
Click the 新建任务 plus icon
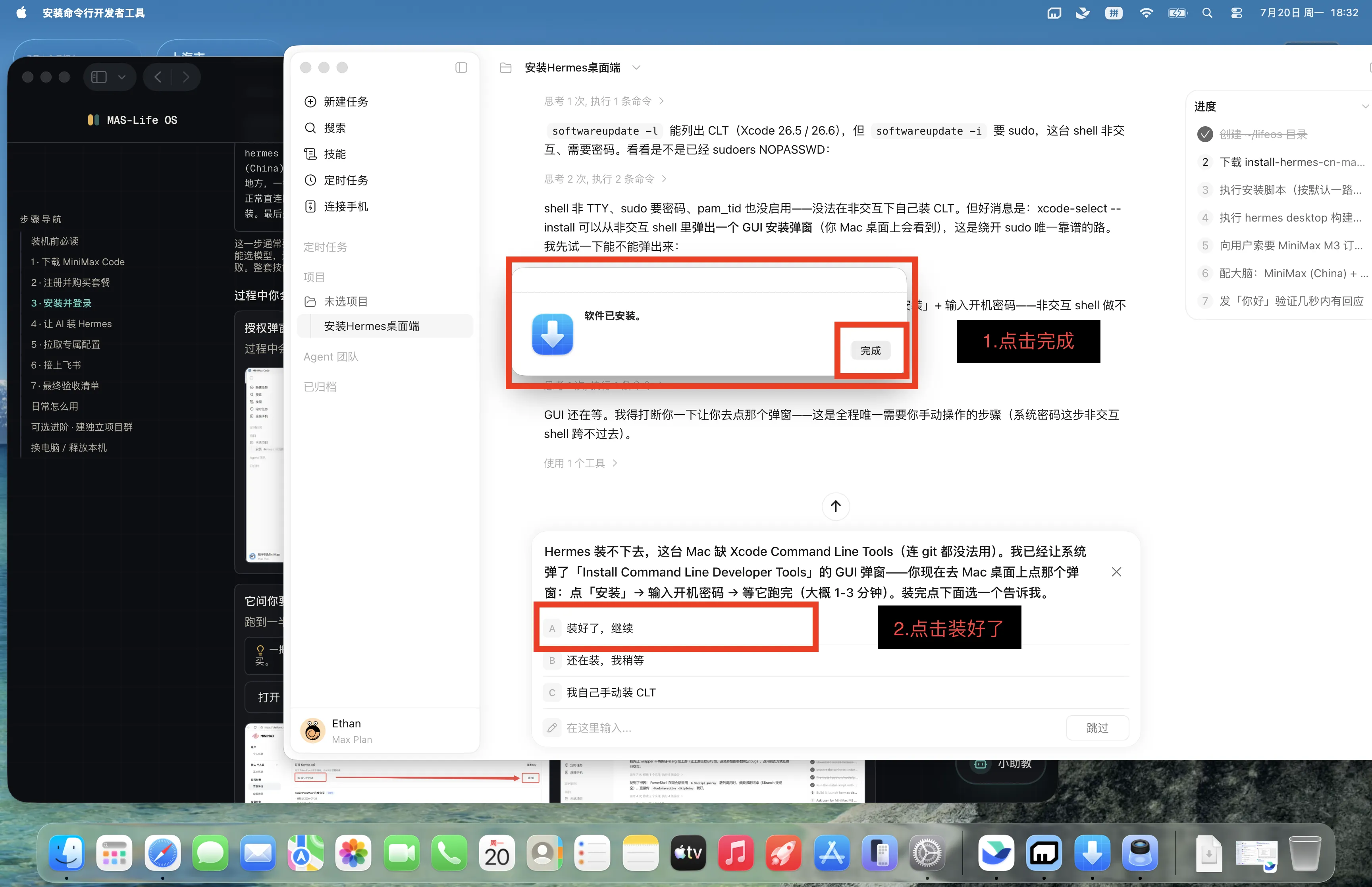tap(310, 101)
